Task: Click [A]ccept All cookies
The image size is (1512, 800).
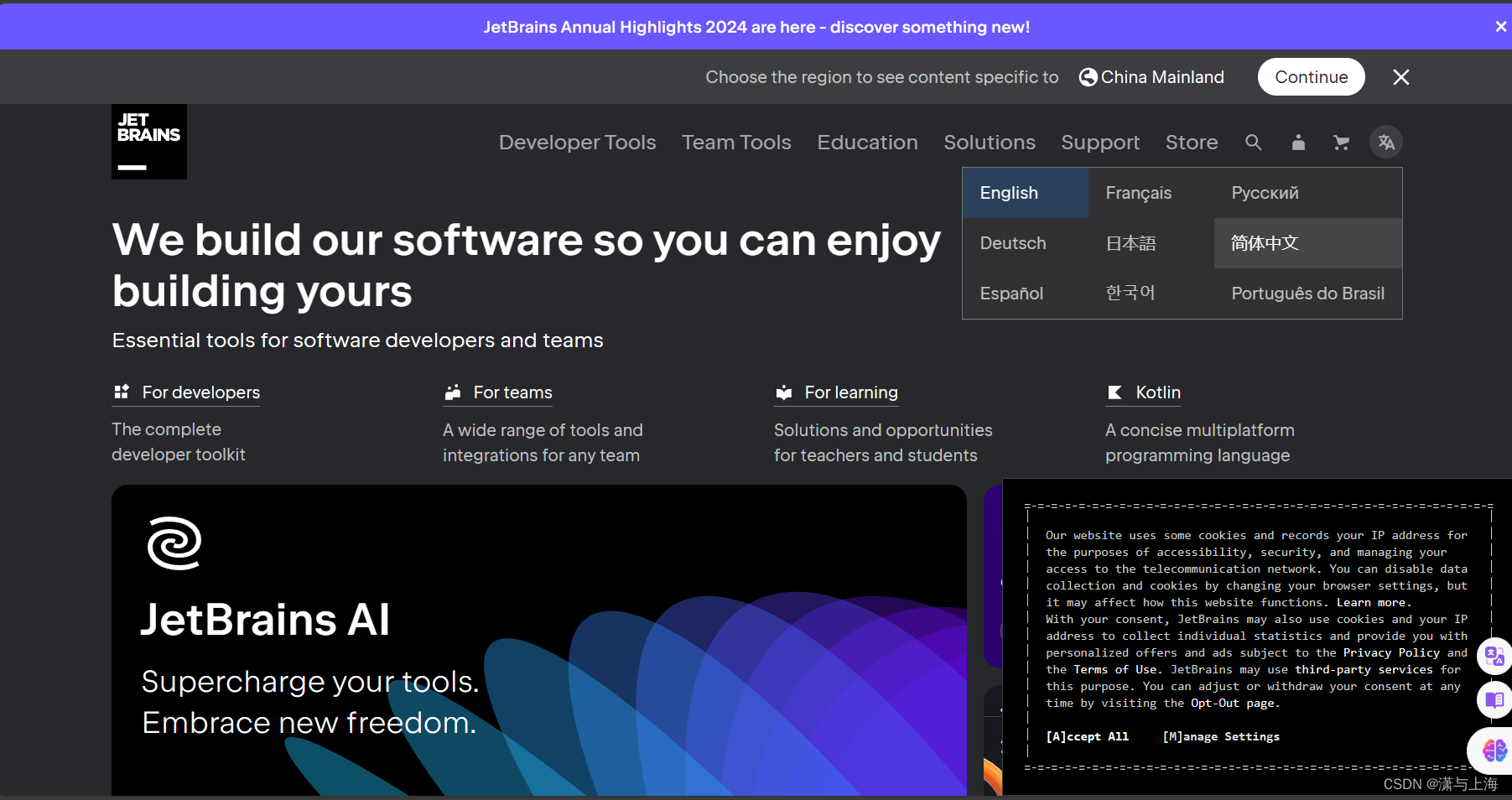Action: click(x=1088, y=736)
